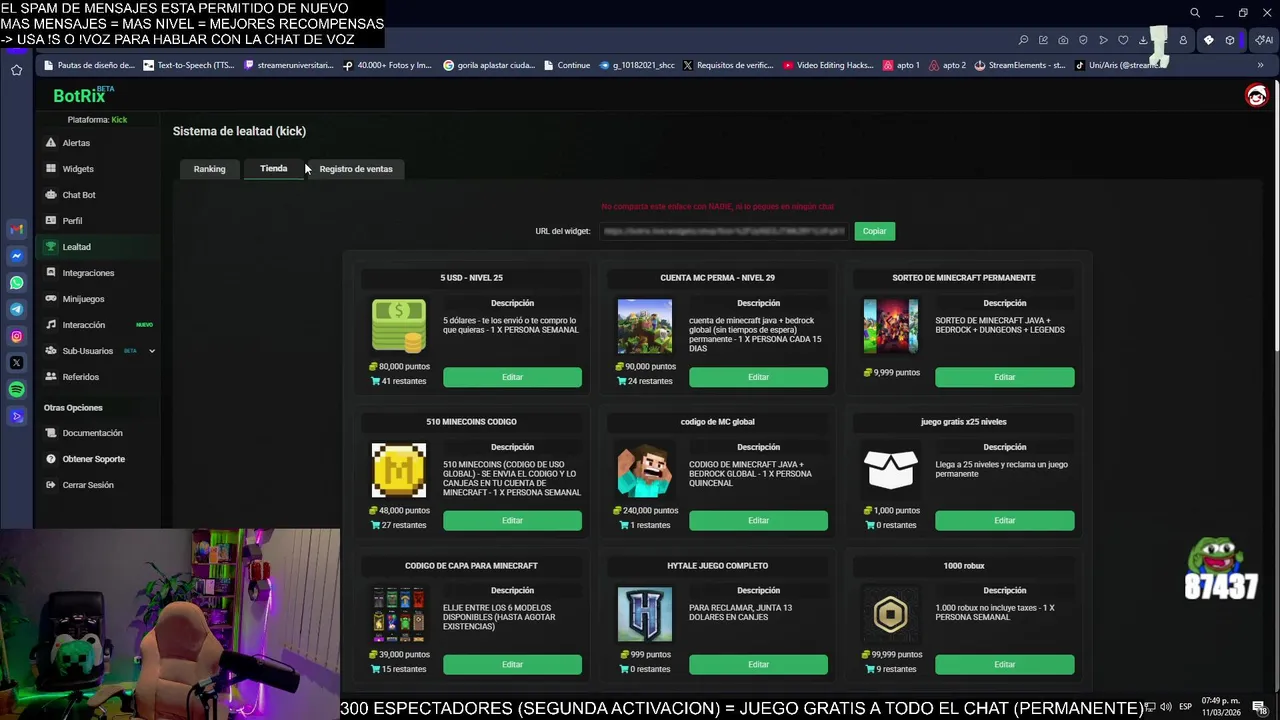Click the play arrow icon in browser toolbar
1280x720 pixels.
coord(1103,40)
